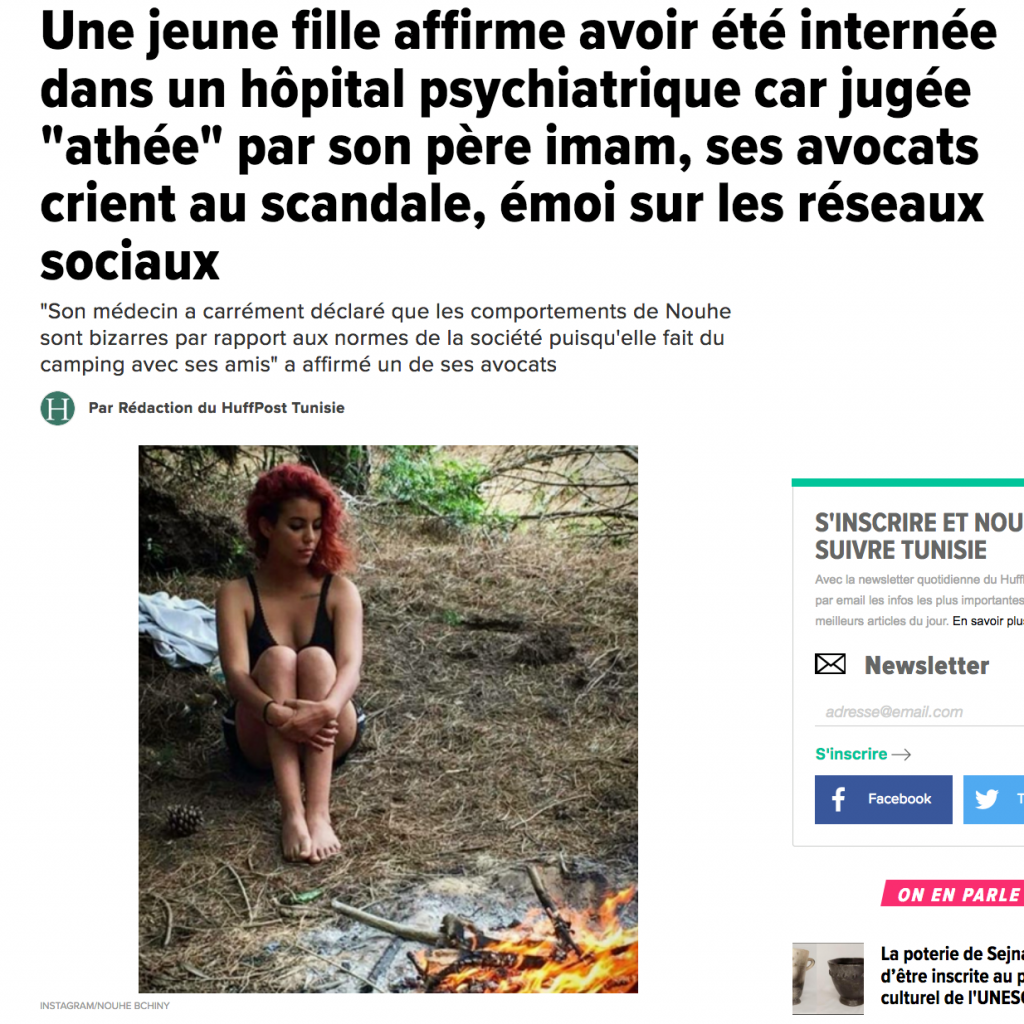The image size is (1024, 1024).
Task: Click the Facebook follow button
Action: click(883, 799)
